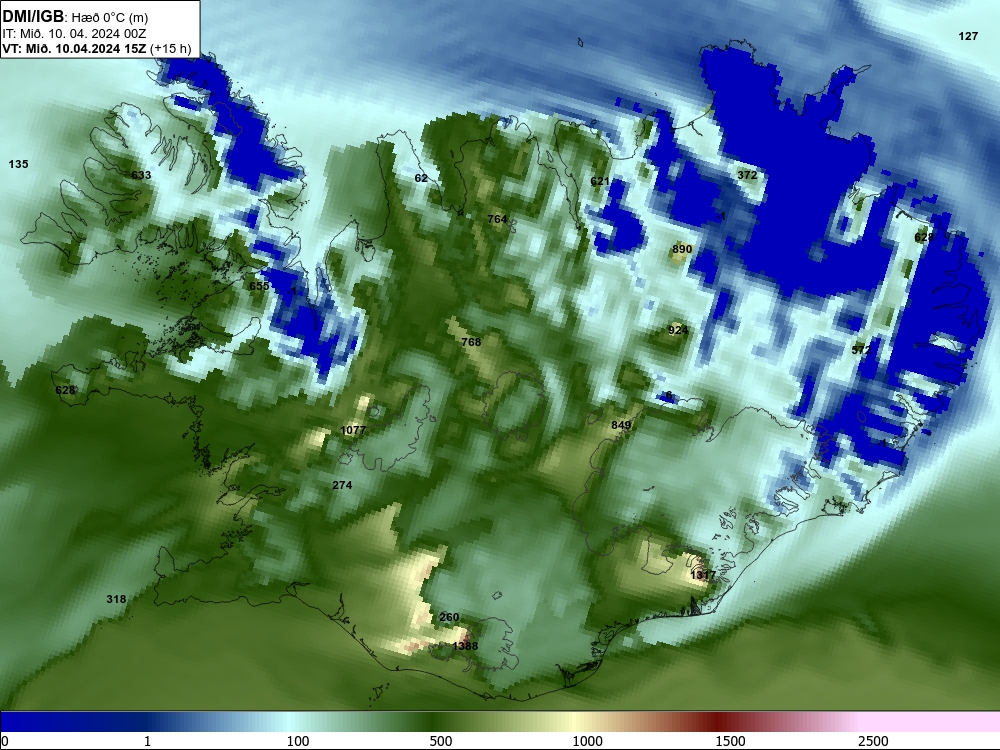The image size is (1000, 750).
Task: Click the map value 1077 in the west-central highlands
Action: coord(353,430)
